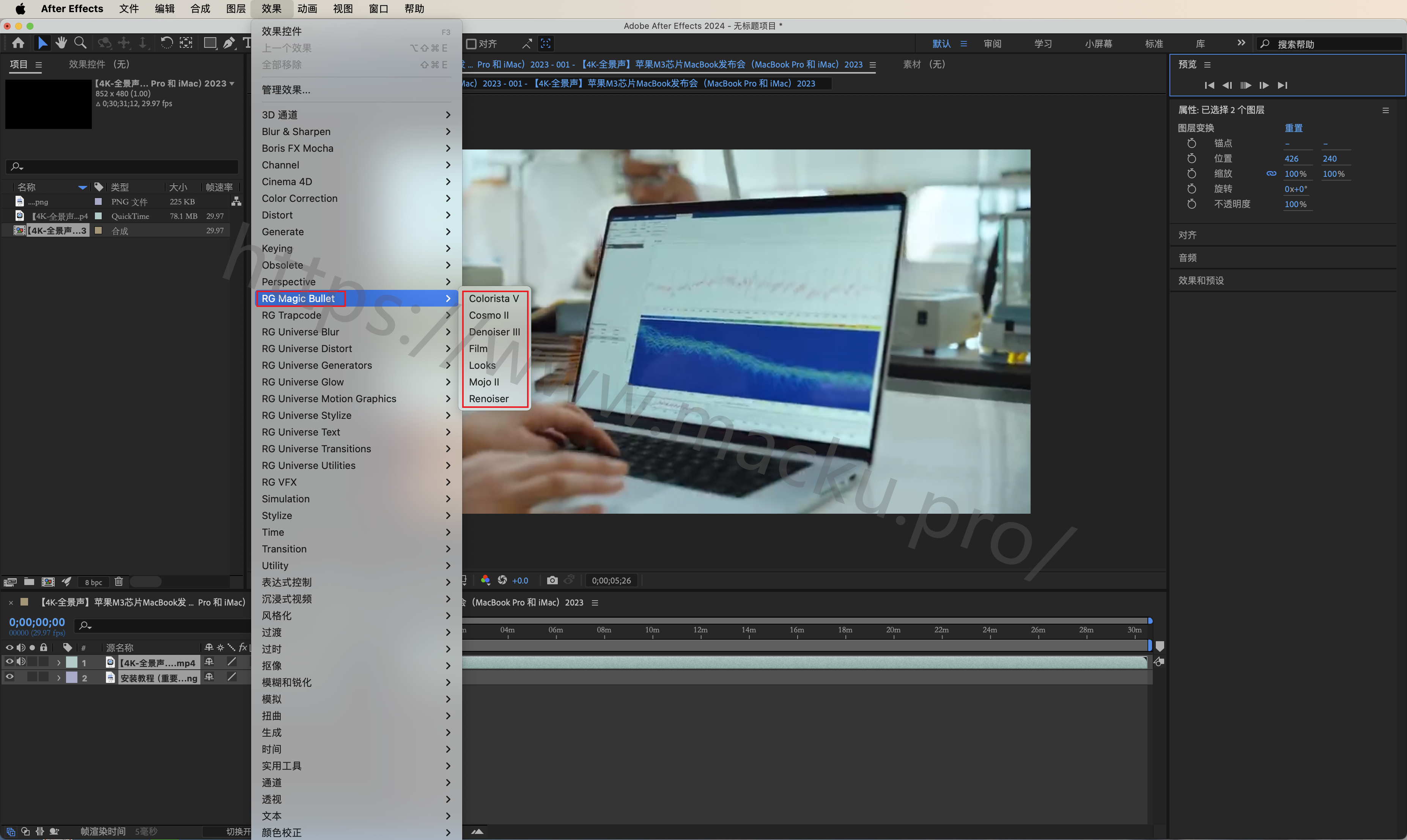
Task: Delete selected project items with trash icon
Action: pos(118,581)
